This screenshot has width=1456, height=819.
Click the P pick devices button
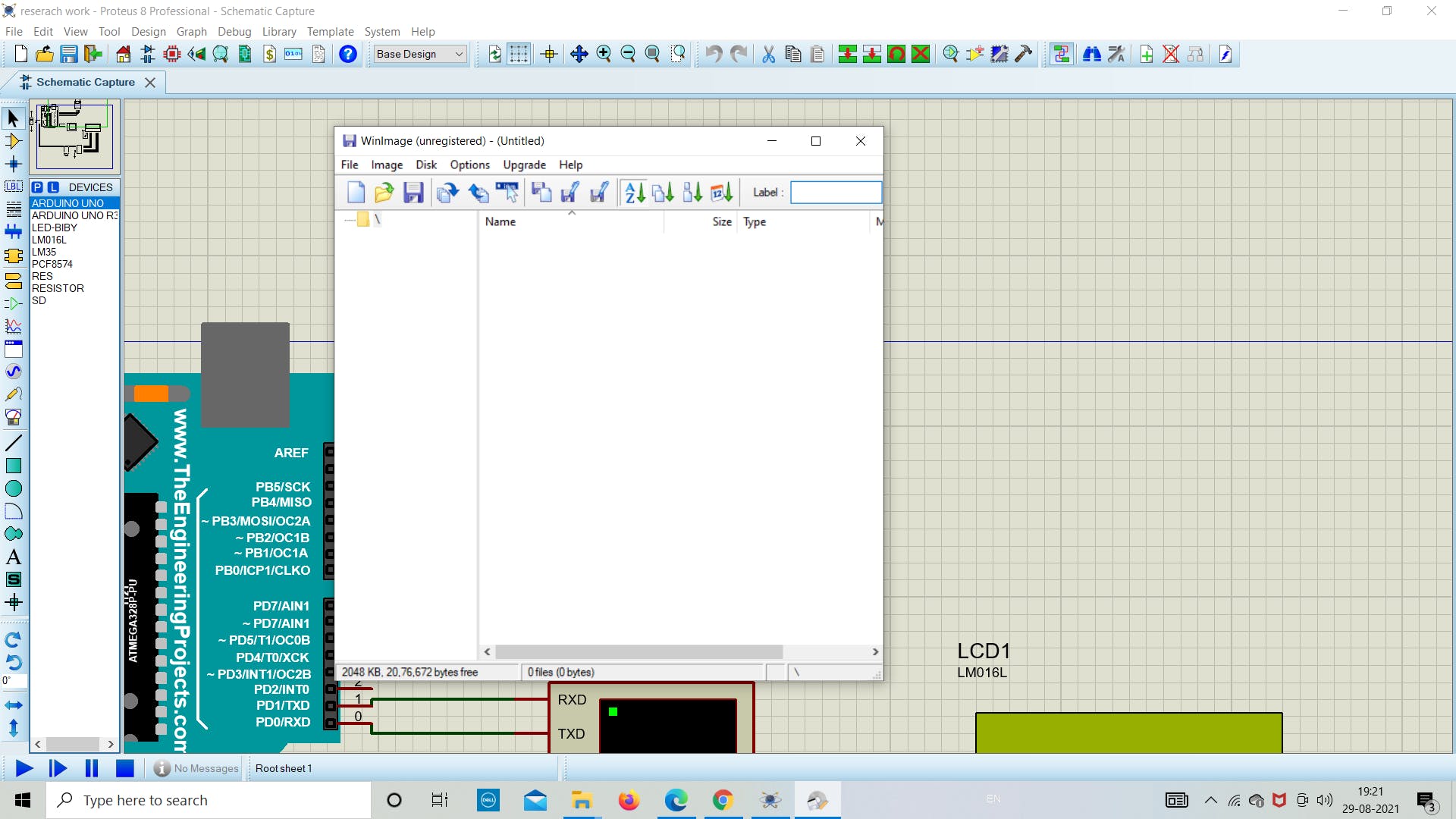[x=38, y=187]
